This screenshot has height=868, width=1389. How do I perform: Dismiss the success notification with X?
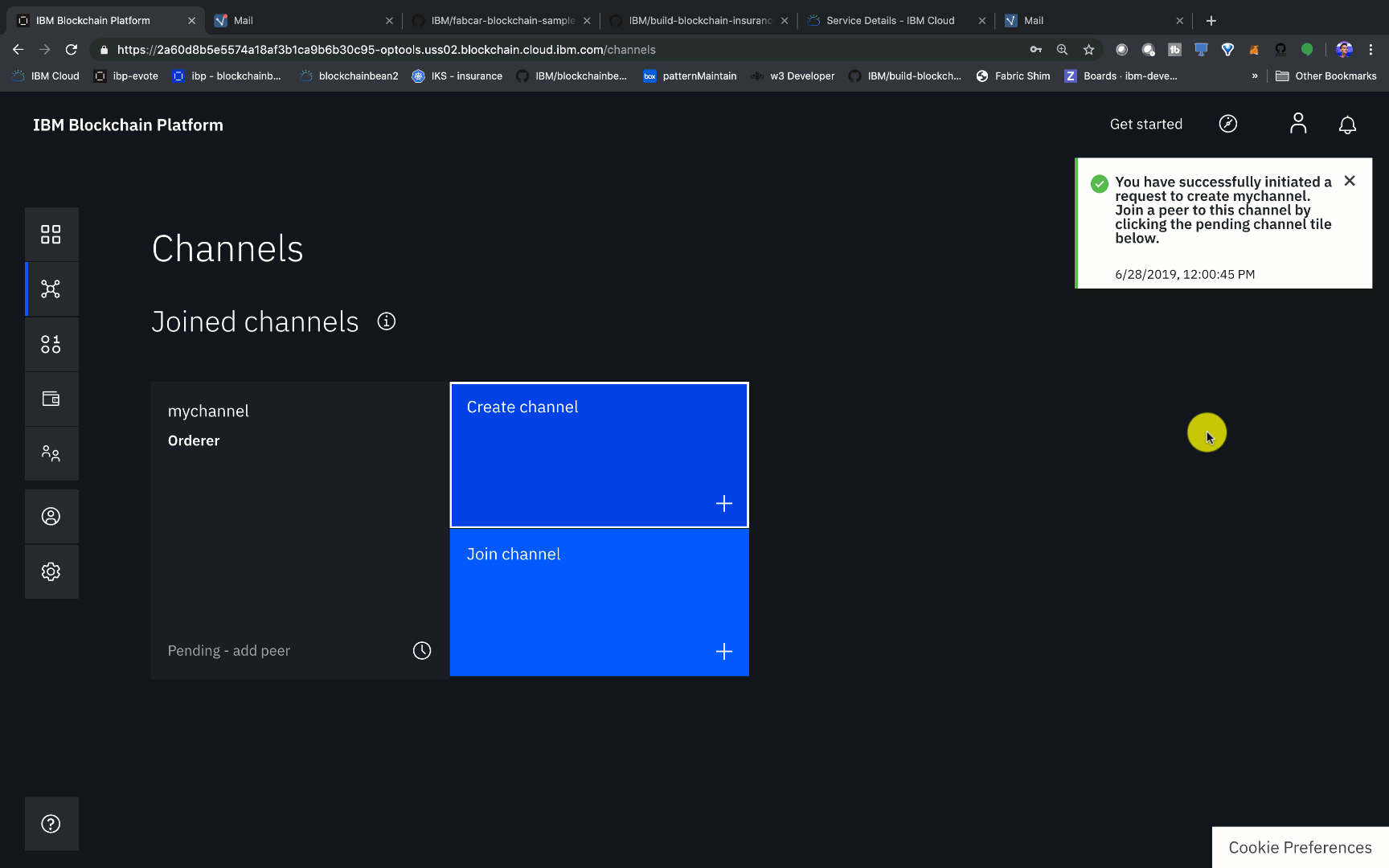[x=1350, y=181]
